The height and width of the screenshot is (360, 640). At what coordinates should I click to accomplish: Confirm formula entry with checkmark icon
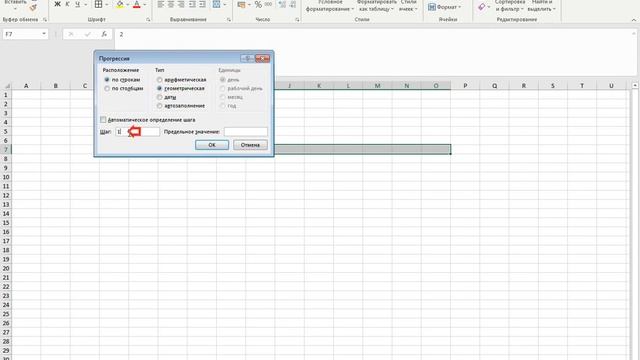point(87,34)
